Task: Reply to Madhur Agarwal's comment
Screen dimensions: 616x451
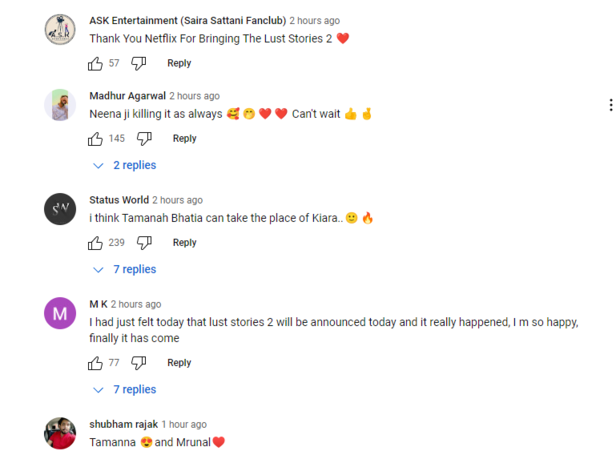Action: (x=185, y=139)
